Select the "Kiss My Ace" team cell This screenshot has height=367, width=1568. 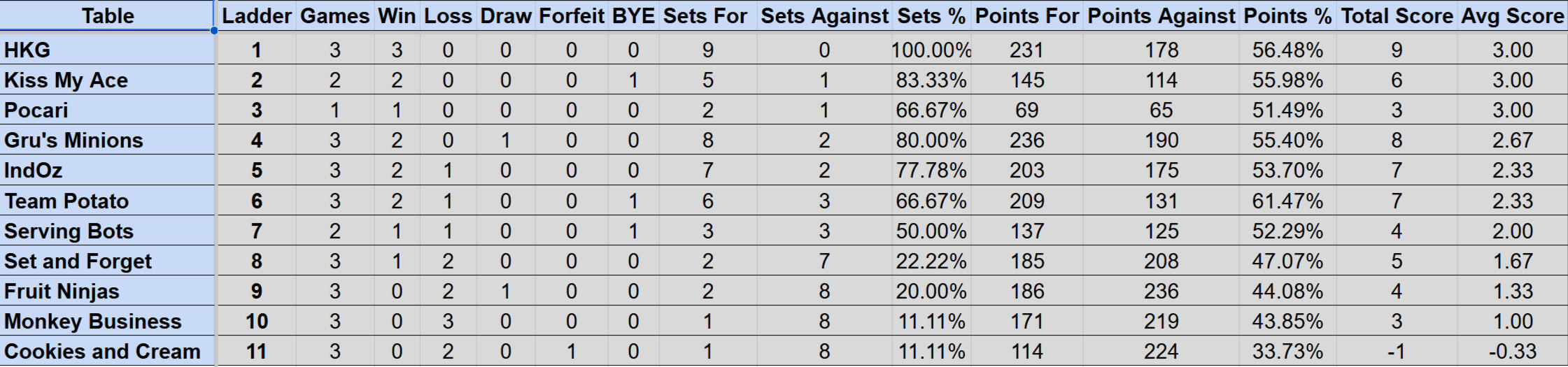66,80
